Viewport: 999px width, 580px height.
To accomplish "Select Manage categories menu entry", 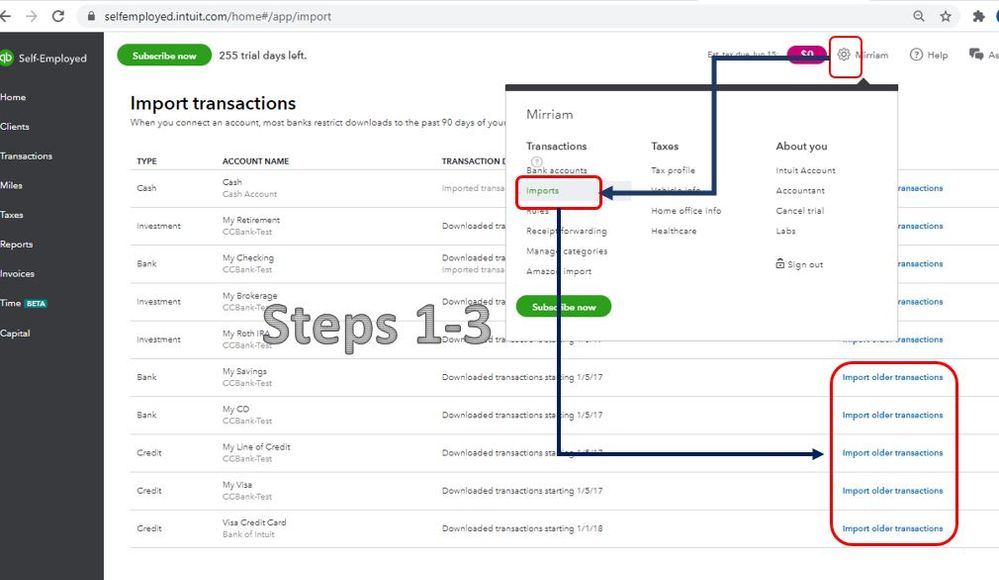I will click(x=566, y=251).
